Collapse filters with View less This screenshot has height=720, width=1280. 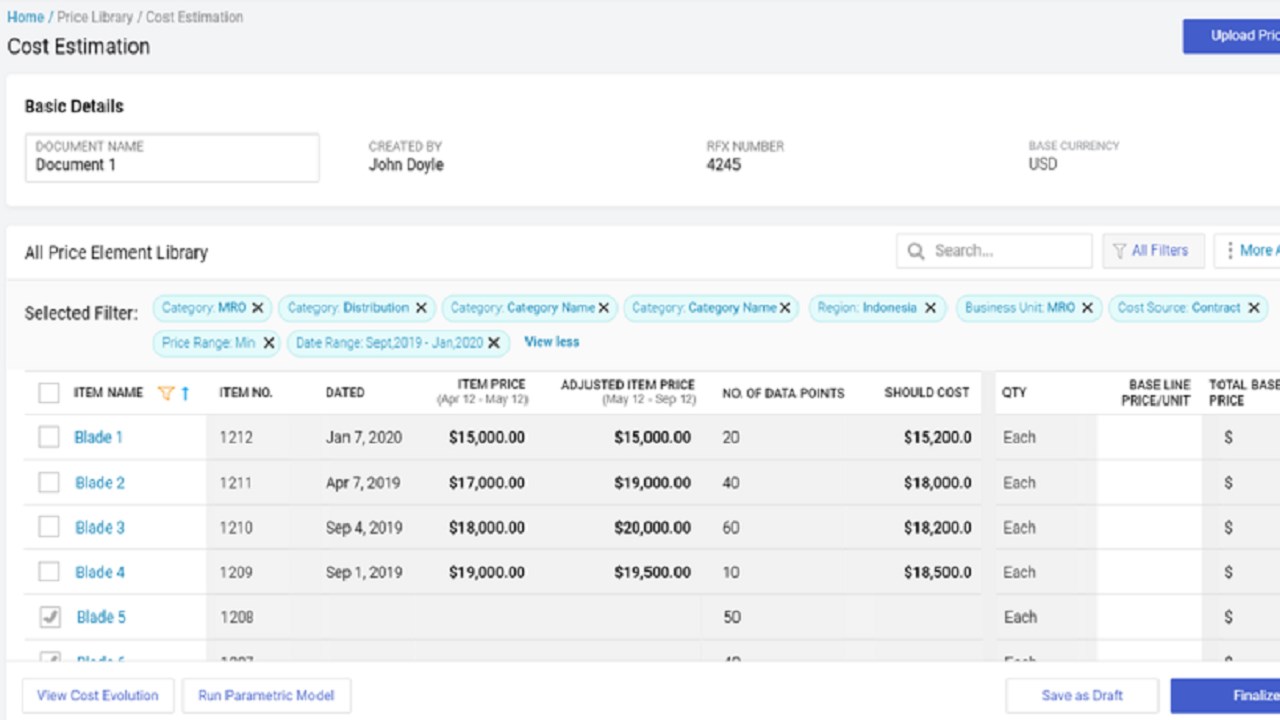click(551, 342)
